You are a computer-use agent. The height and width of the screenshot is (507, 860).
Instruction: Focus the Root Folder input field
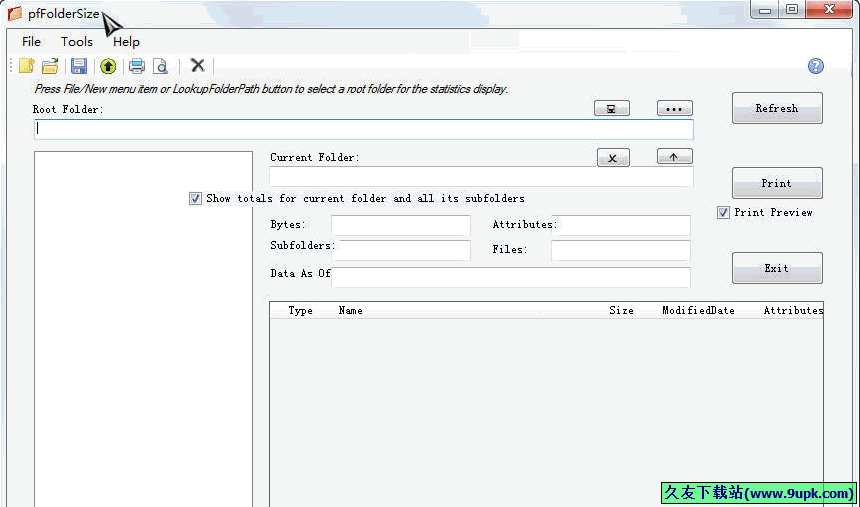click(364, 129)
